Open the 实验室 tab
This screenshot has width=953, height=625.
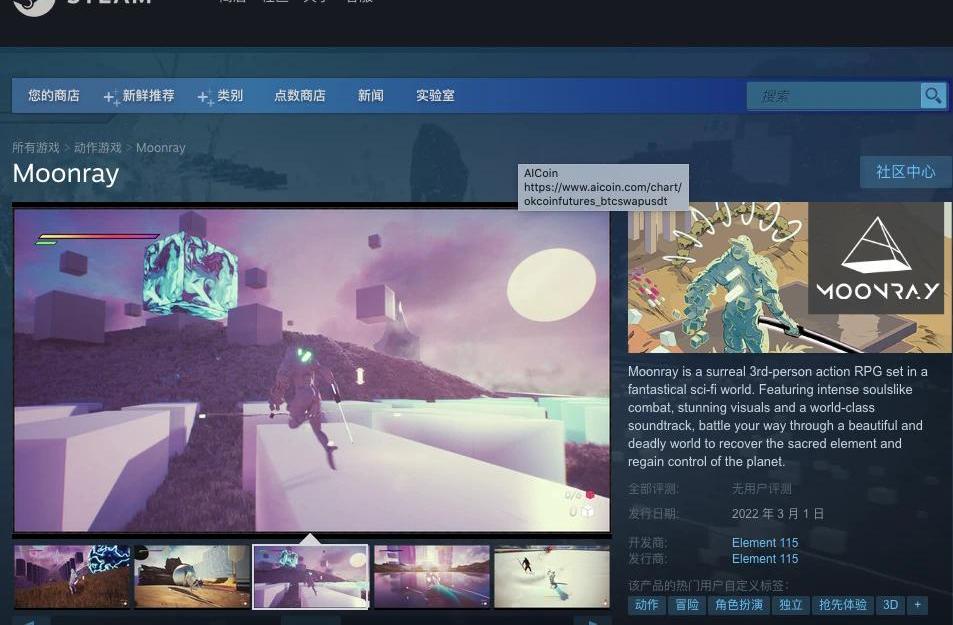(x=435, y=95)
